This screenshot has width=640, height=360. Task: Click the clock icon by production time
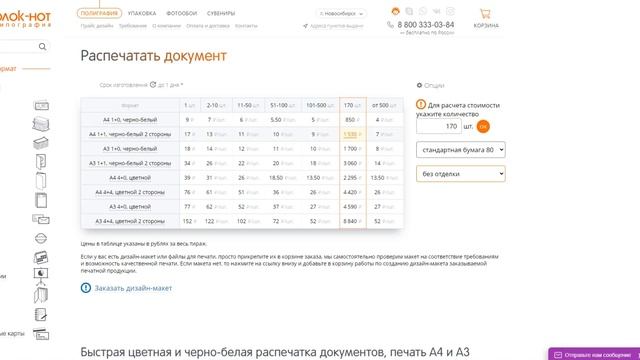153,84
